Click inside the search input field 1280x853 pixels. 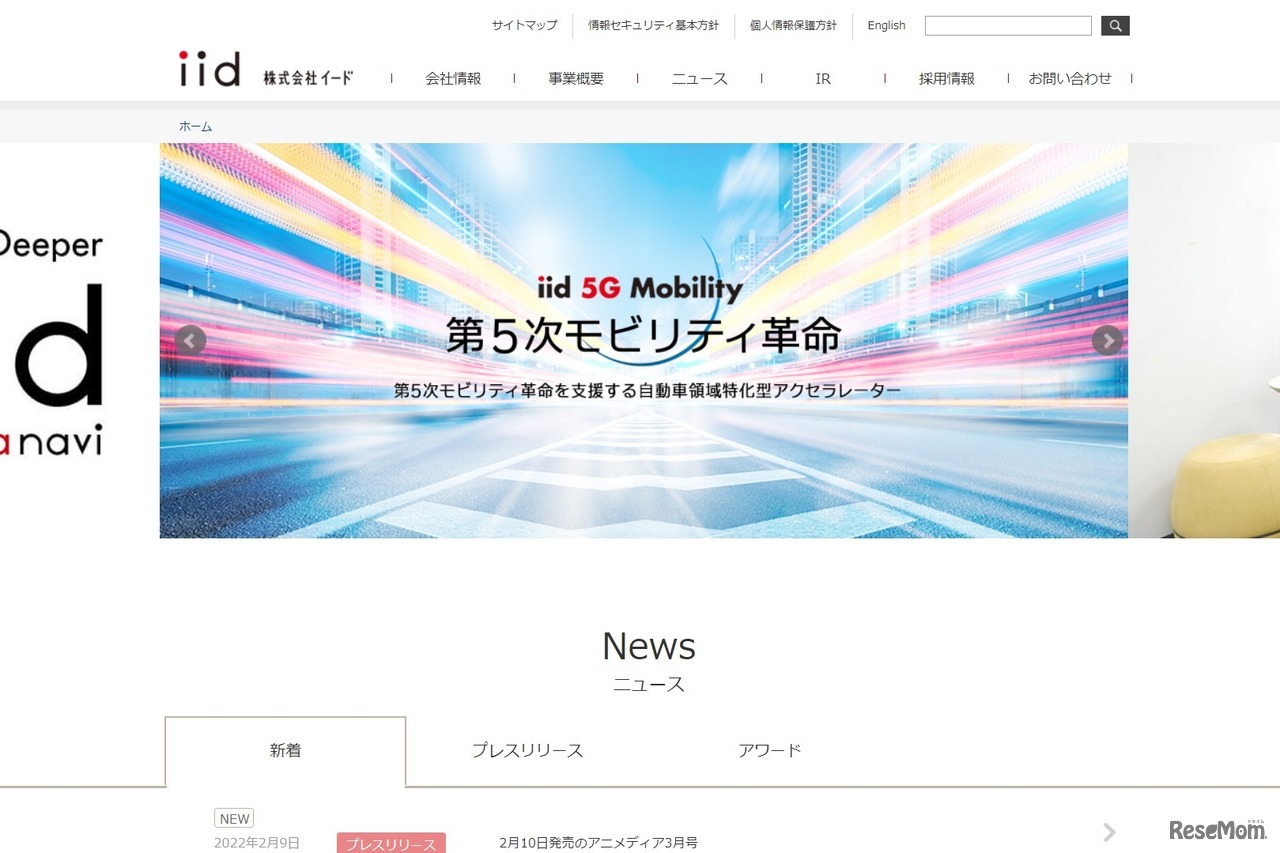pos(1007,25)
